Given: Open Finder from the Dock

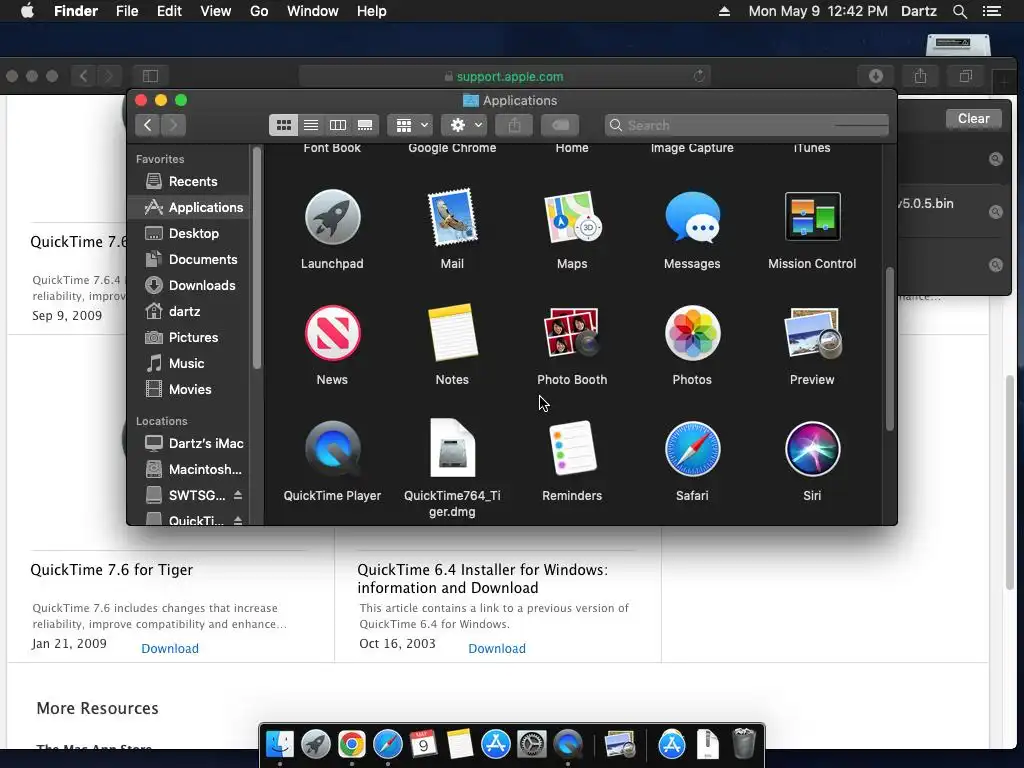Looking at the screenshot, I should [x=280, y=744].
